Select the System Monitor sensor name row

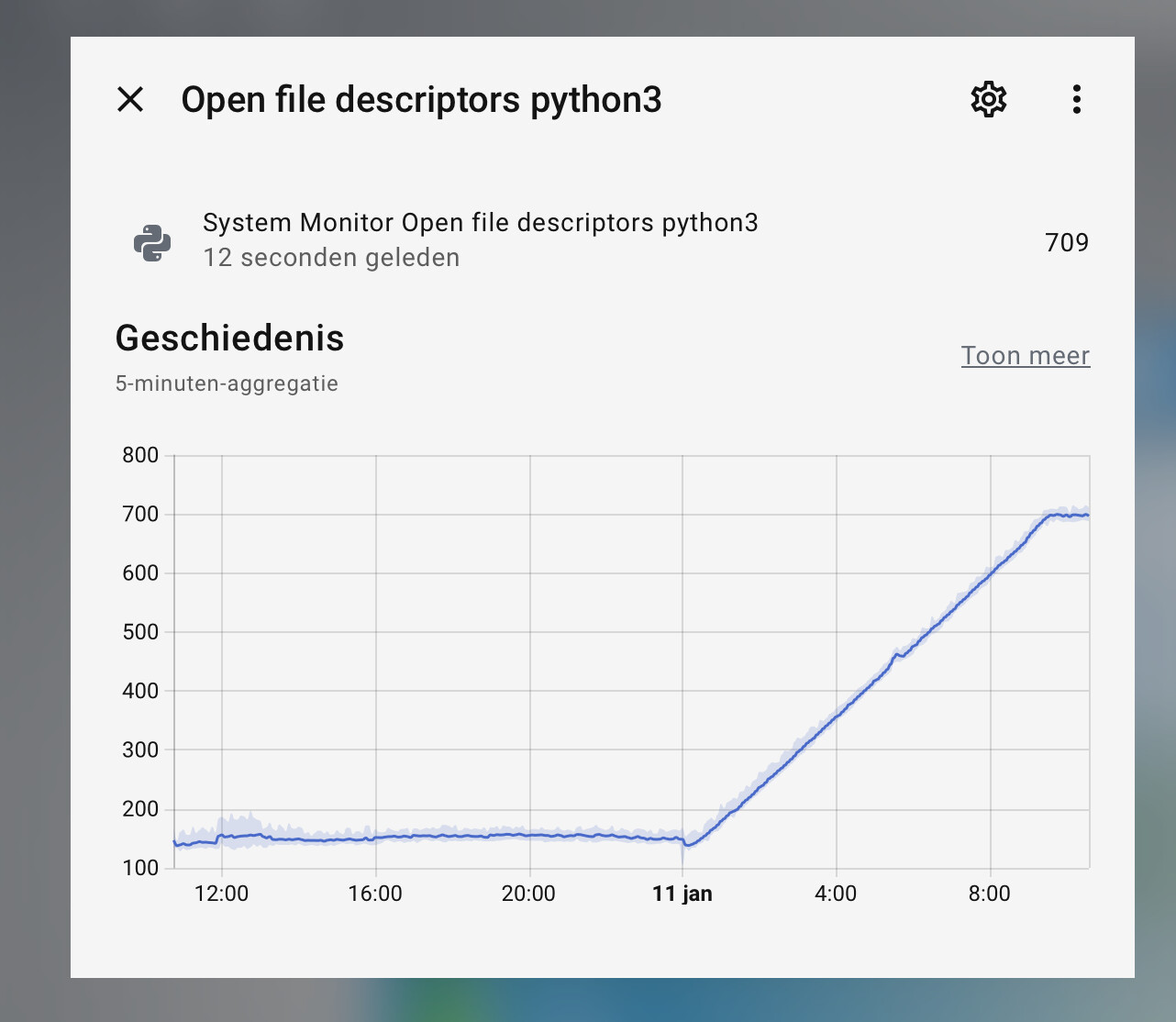click(480, 223)
